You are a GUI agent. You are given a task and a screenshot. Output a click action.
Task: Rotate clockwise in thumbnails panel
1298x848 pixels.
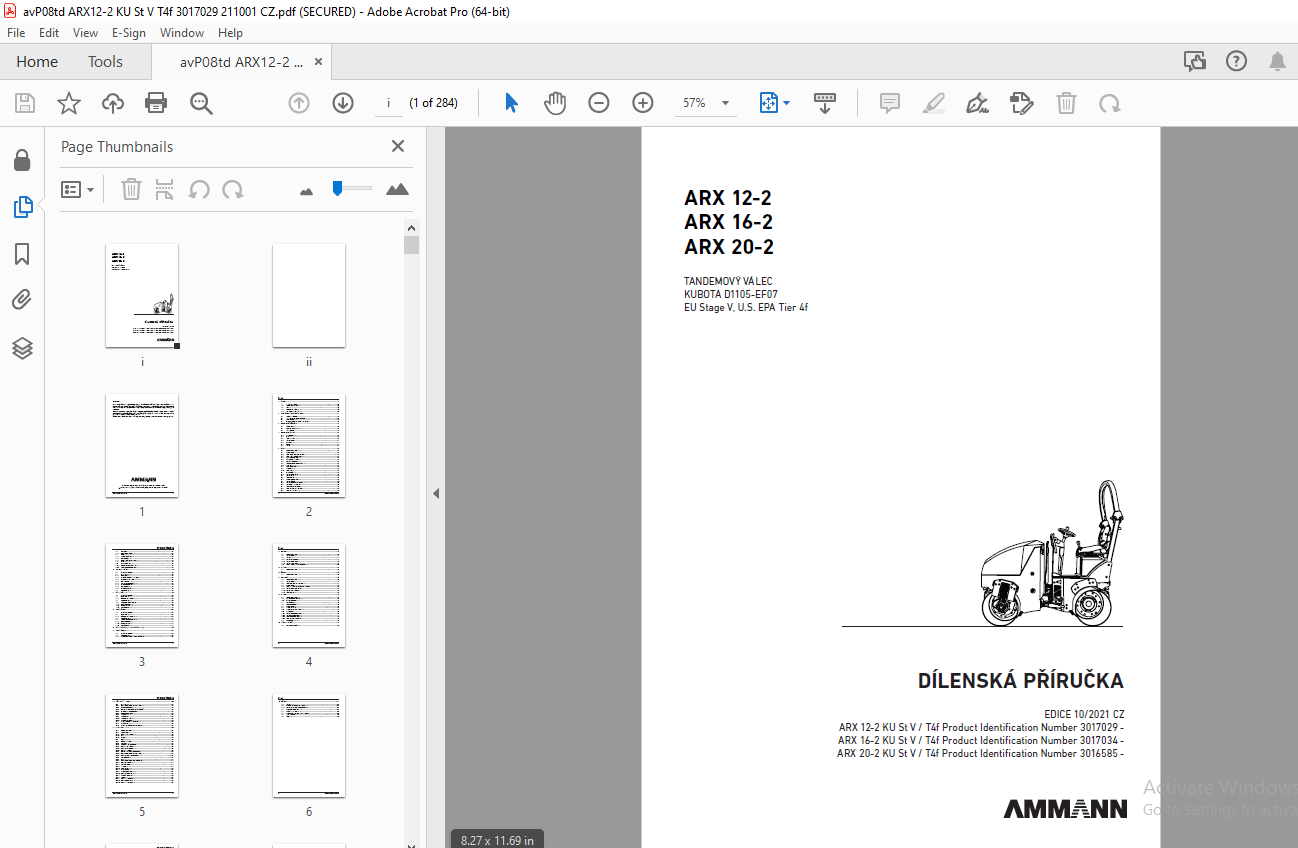233,189
